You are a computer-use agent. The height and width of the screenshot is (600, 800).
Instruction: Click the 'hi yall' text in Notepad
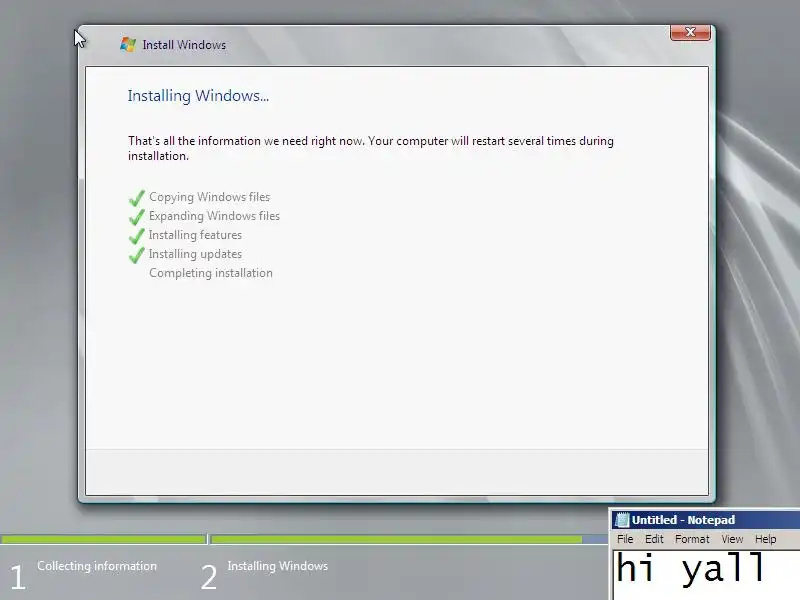pyautogui.click(x=690, y=568)
